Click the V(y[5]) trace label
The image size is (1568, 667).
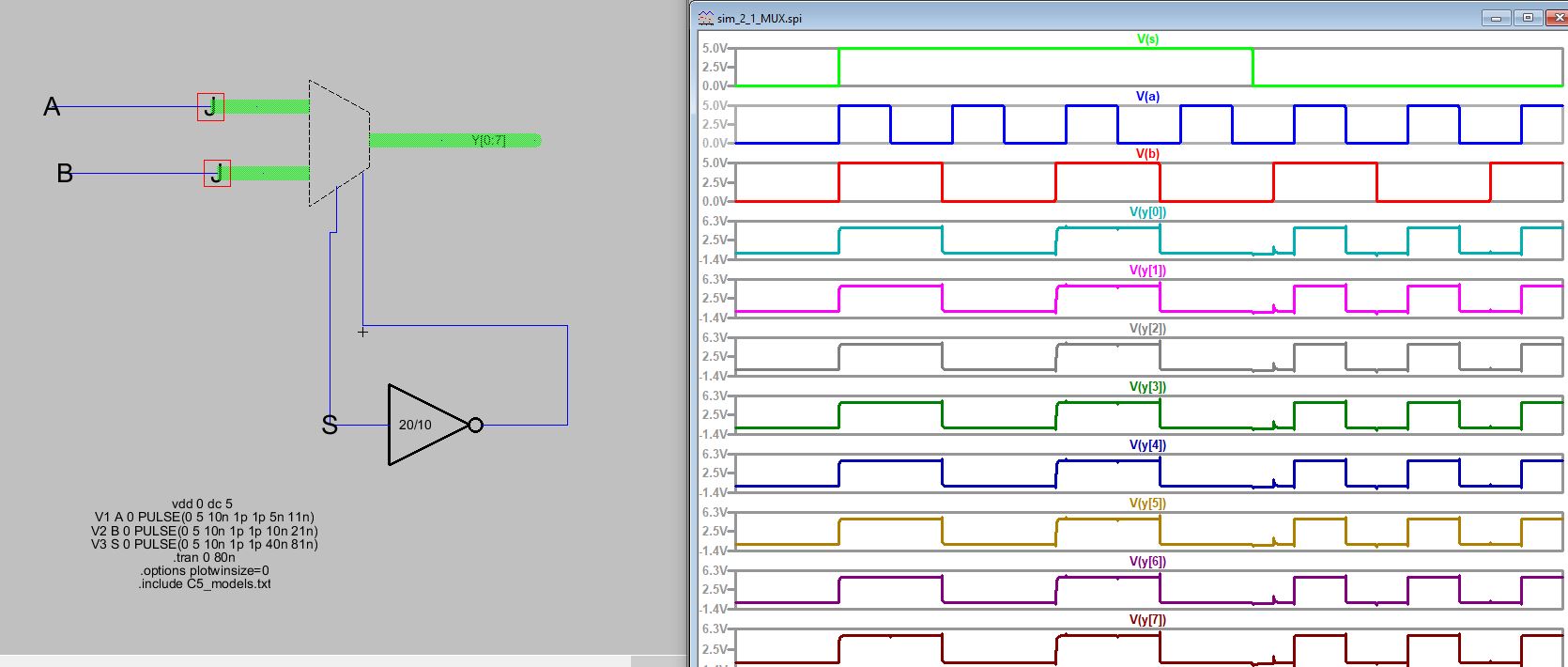1147,504
